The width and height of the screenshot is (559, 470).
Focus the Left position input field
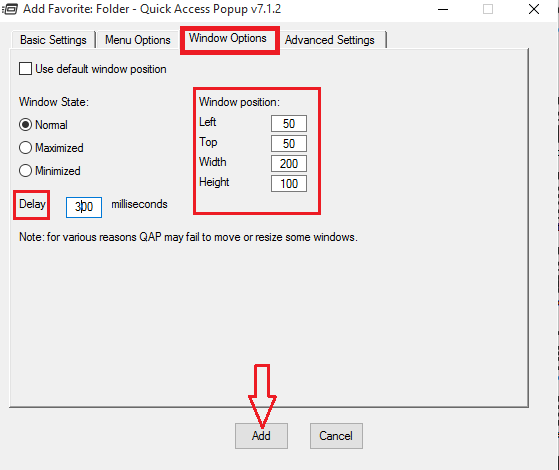[289, 124]
